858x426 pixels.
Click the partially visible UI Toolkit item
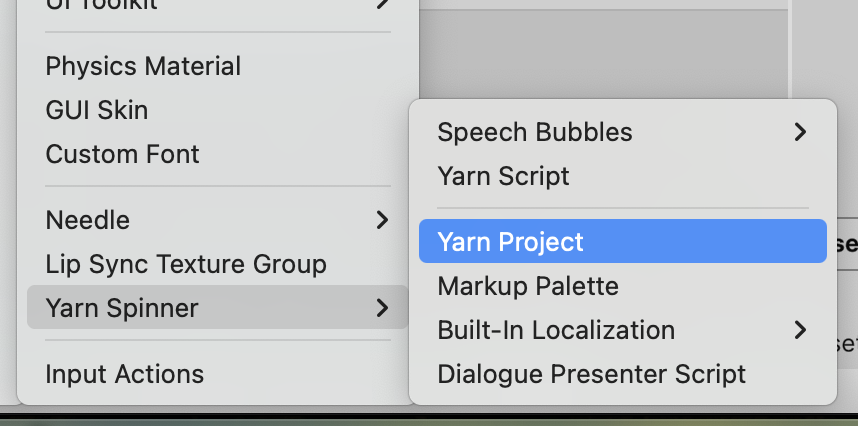coord(100,5)
